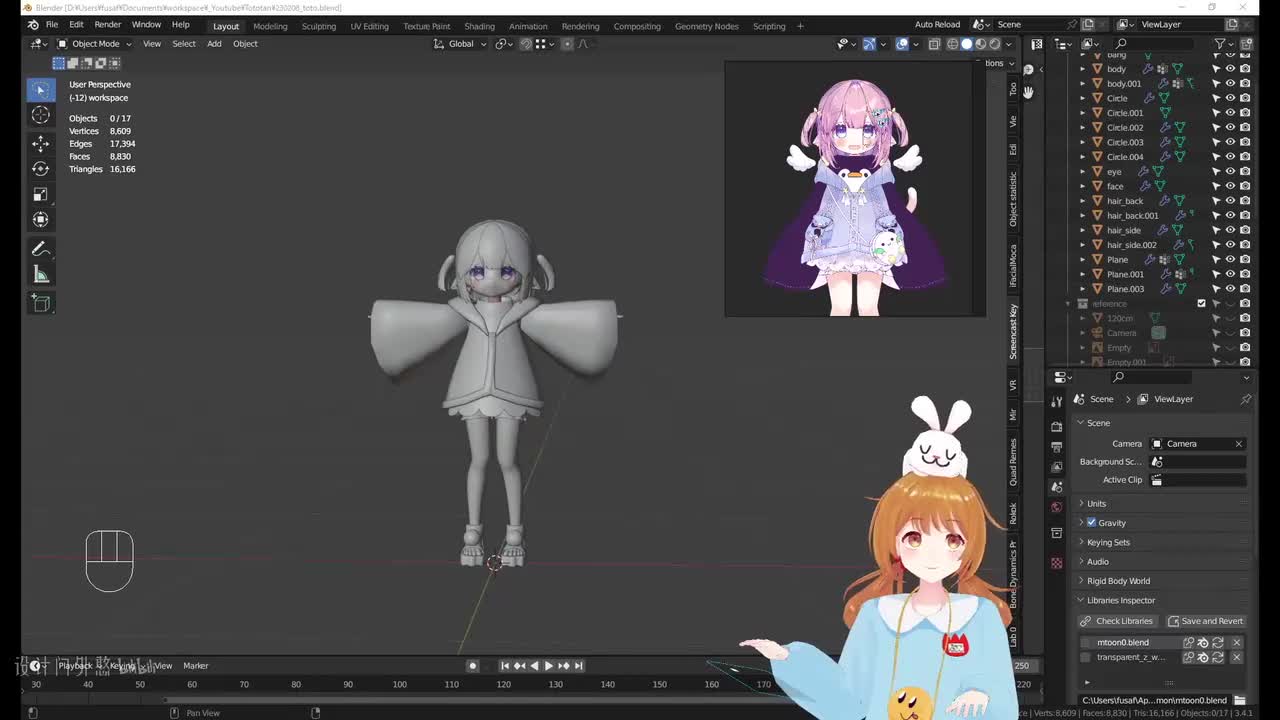This screenshot has width=1280, height=720.
Task: Jump to timeline end frame
Action: click(578, 666)
